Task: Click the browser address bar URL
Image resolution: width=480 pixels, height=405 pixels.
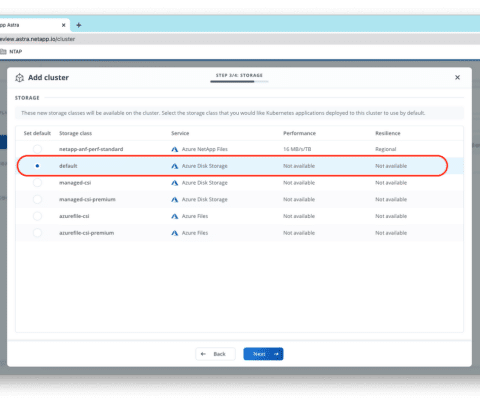Action: tap(37, 39)
